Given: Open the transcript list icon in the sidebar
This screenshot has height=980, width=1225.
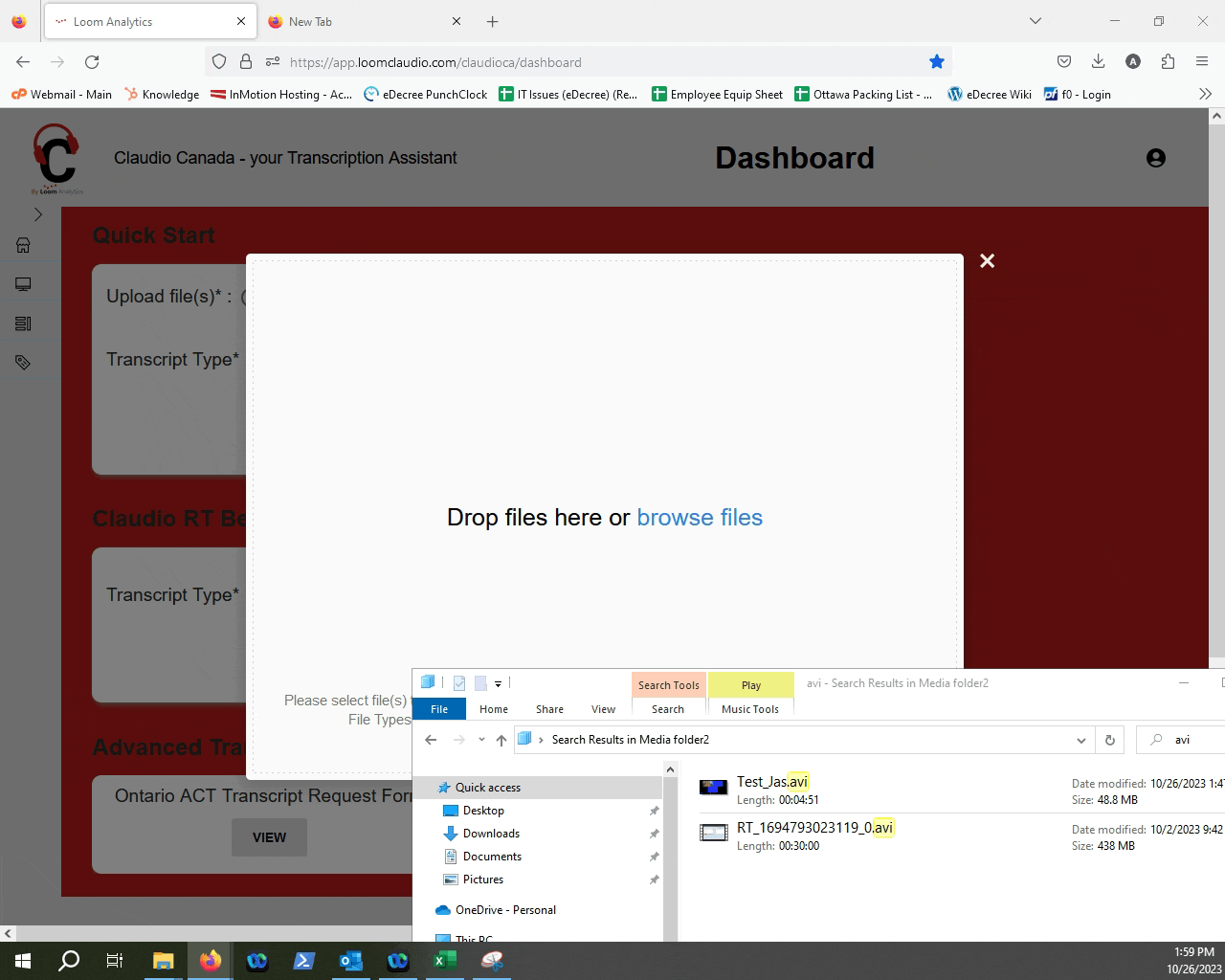Looking at the screenshot, I should (x=24, y=323).
